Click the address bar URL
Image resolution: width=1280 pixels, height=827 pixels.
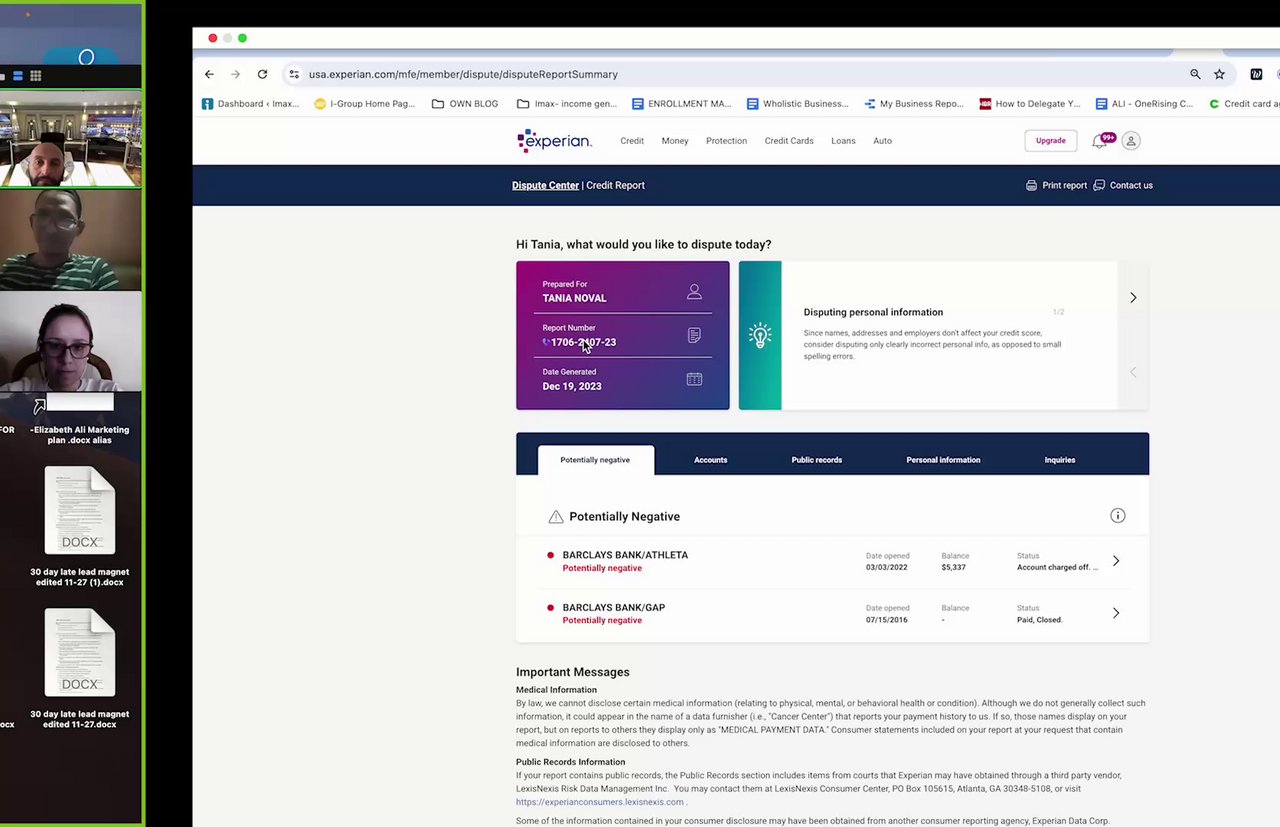[x=463, y=74]
